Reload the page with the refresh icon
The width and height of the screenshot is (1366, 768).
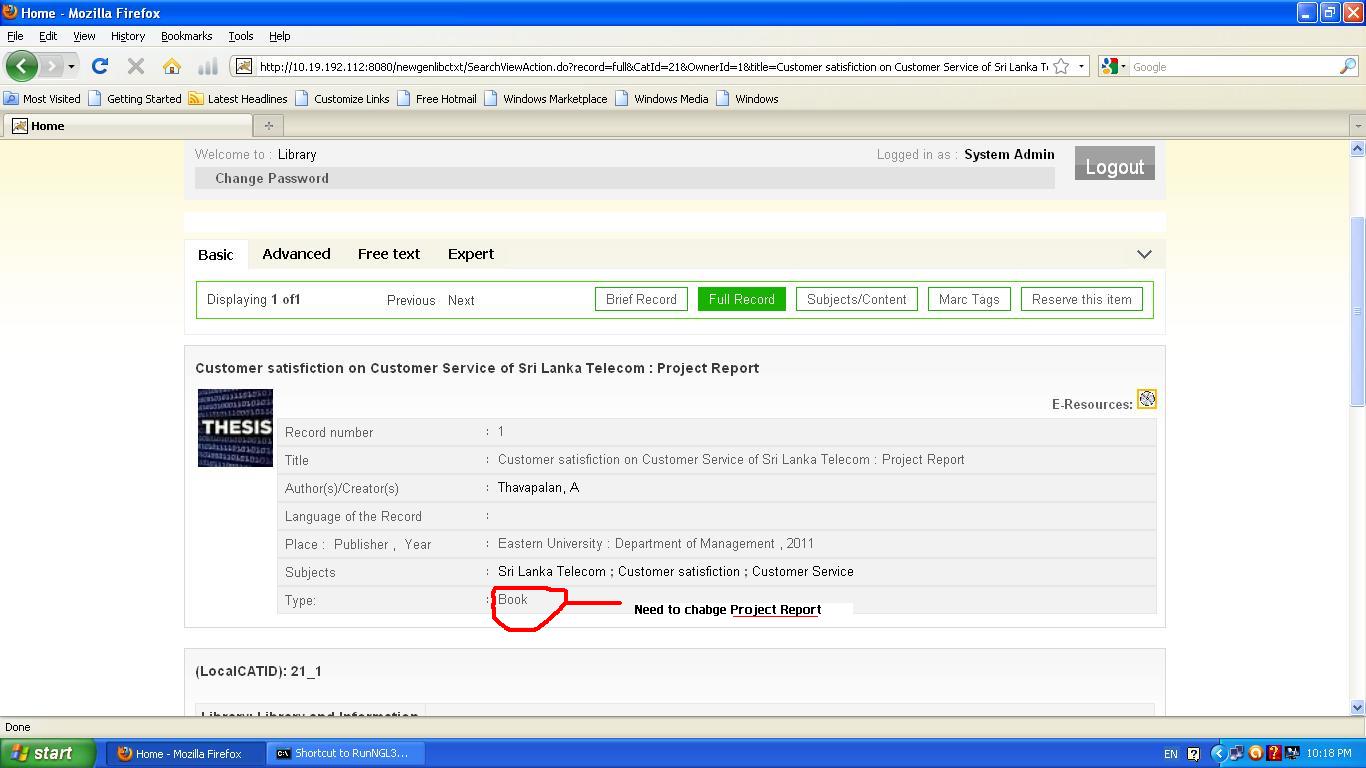[x=99, y=67]
